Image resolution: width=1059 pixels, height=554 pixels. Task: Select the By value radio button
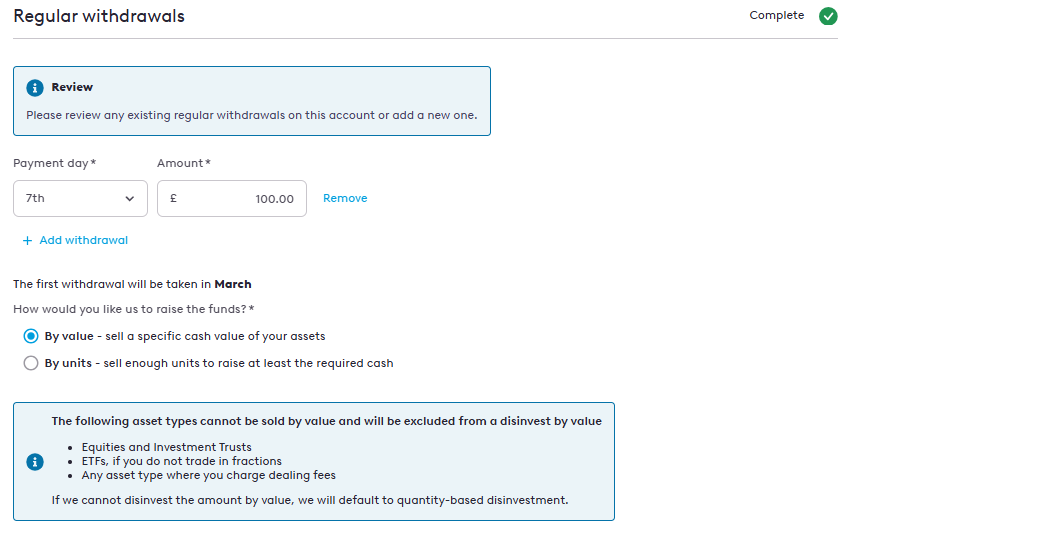[x=31, y=336]
